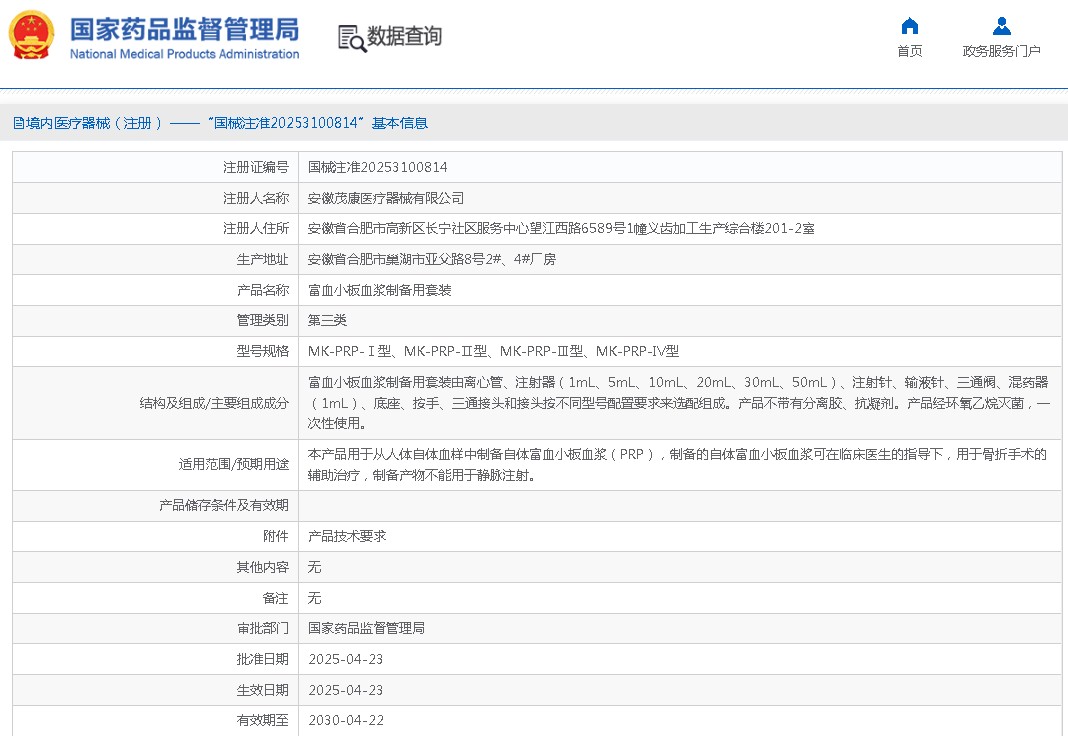Click the 有效期至 date 2030-04-22
The width and height of the screenshot is (1068, 736).
click(x=345, y=720)
